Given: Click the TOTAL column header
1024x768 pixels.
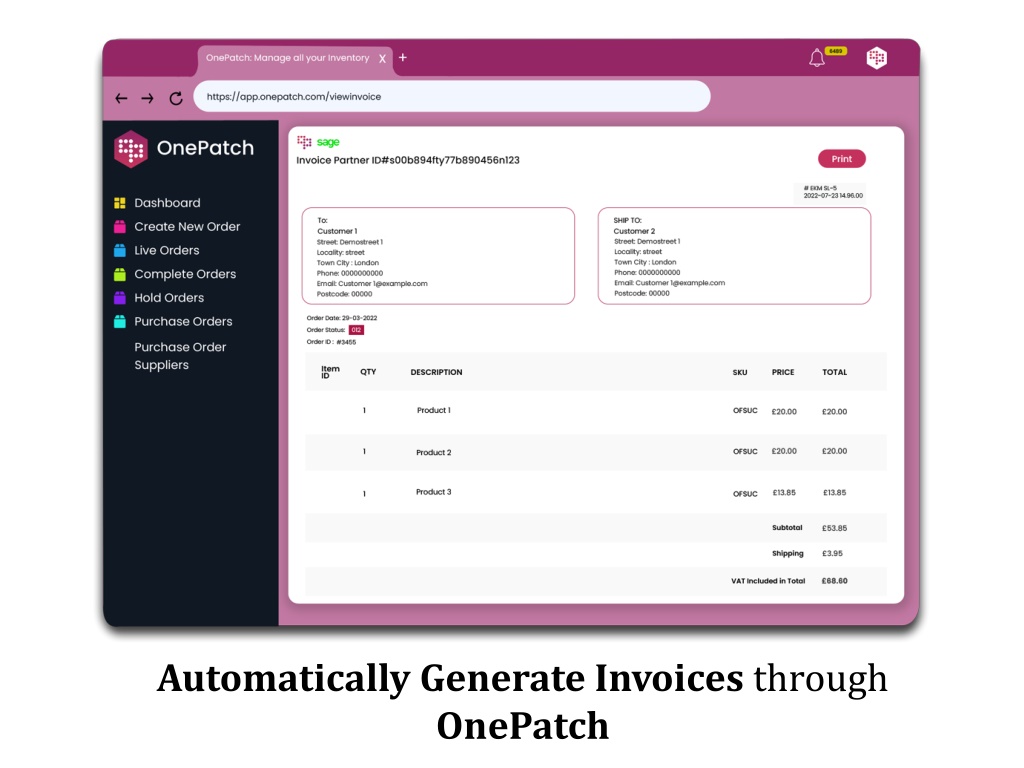Looking at the screenshot, I should (x=835, y=372).
